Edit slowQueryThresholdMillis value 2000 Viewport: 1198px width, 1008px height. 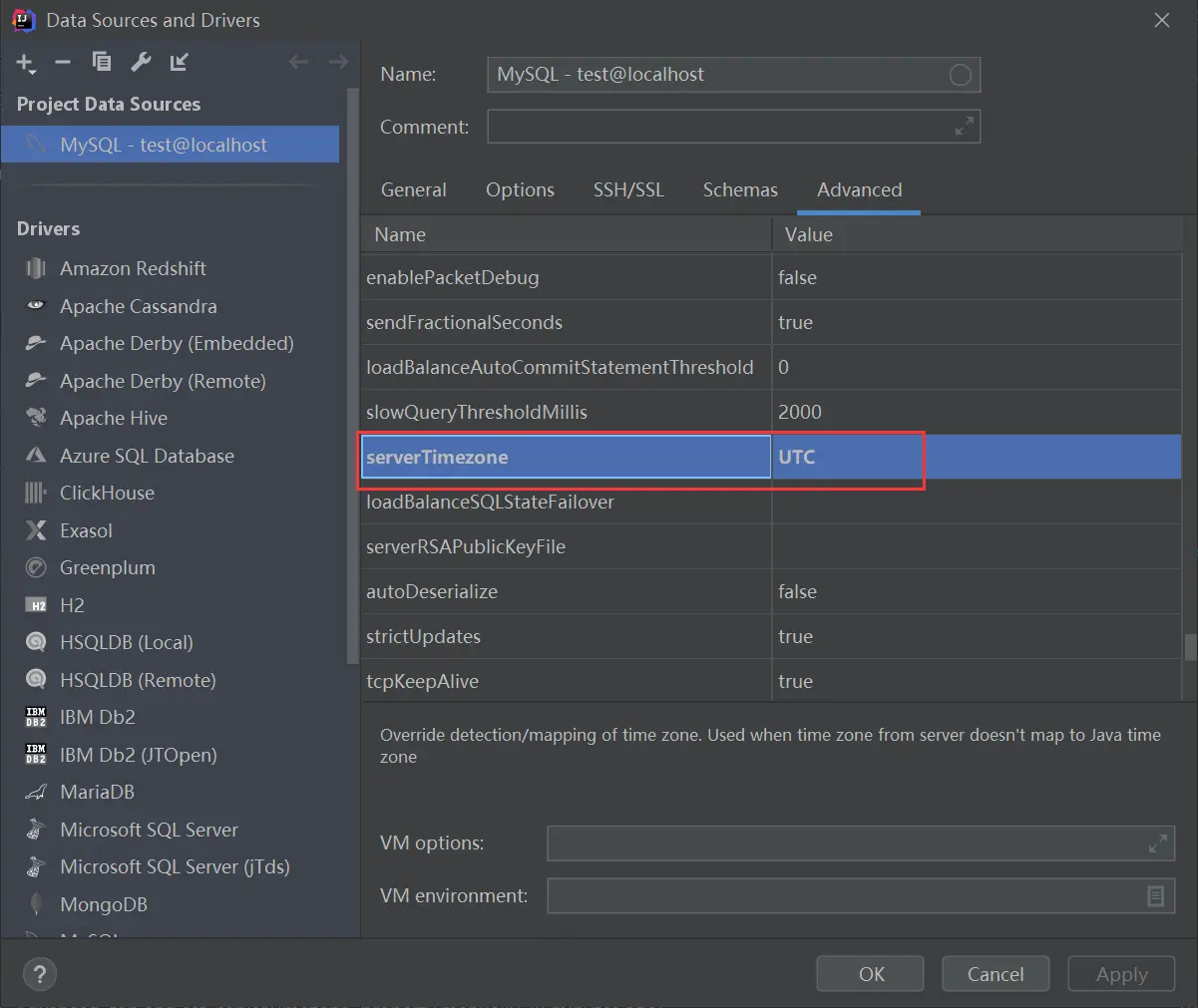tap(977, 412)
